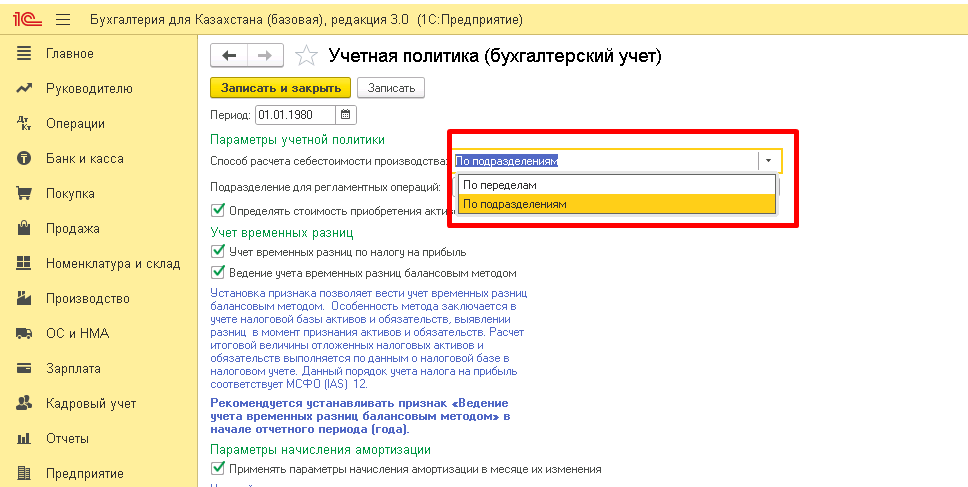Open the Производство section in sidebar
This screenshot has height=487, width=968.
click(x=88, y=299)
